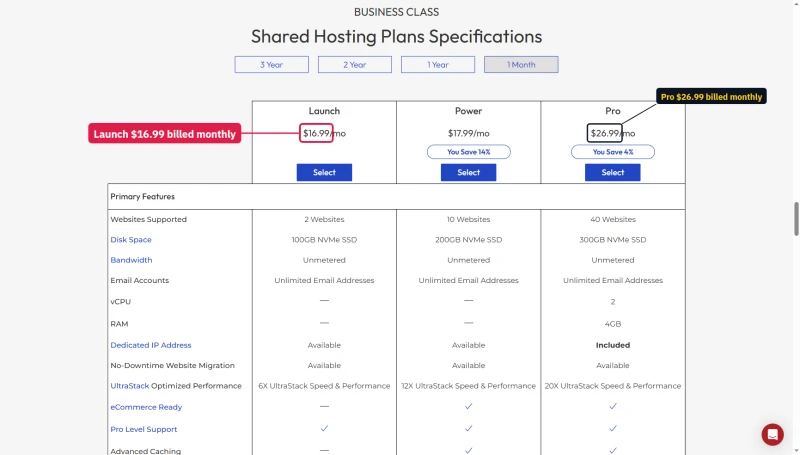Click the 12X UltraStack Speed & Performance cell
This screenshot has height=455, width=800.
[468, 386]
